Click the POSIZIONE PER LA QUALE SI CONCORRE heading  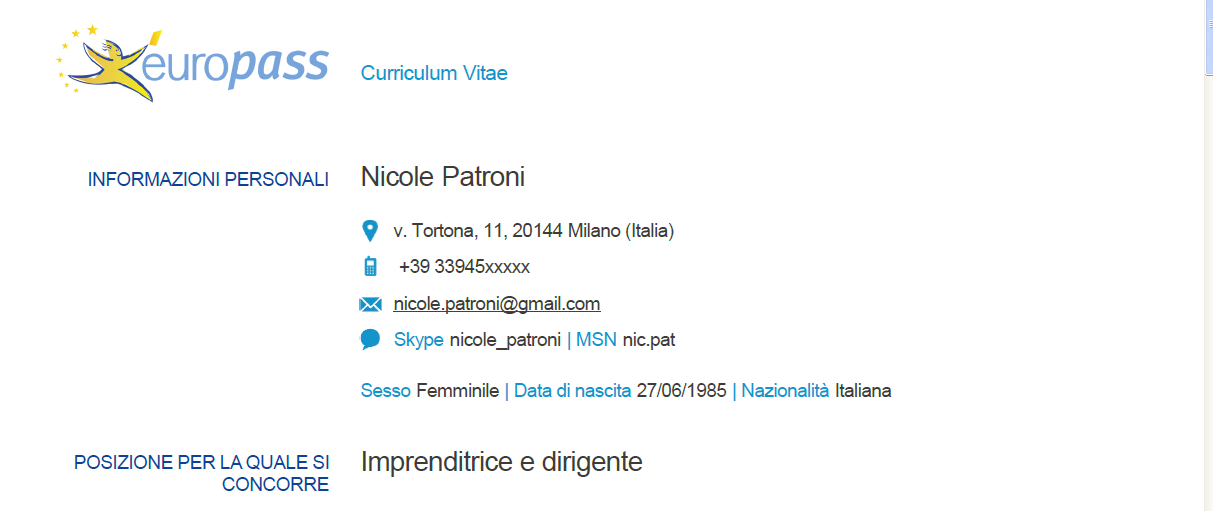coord(201,473)
